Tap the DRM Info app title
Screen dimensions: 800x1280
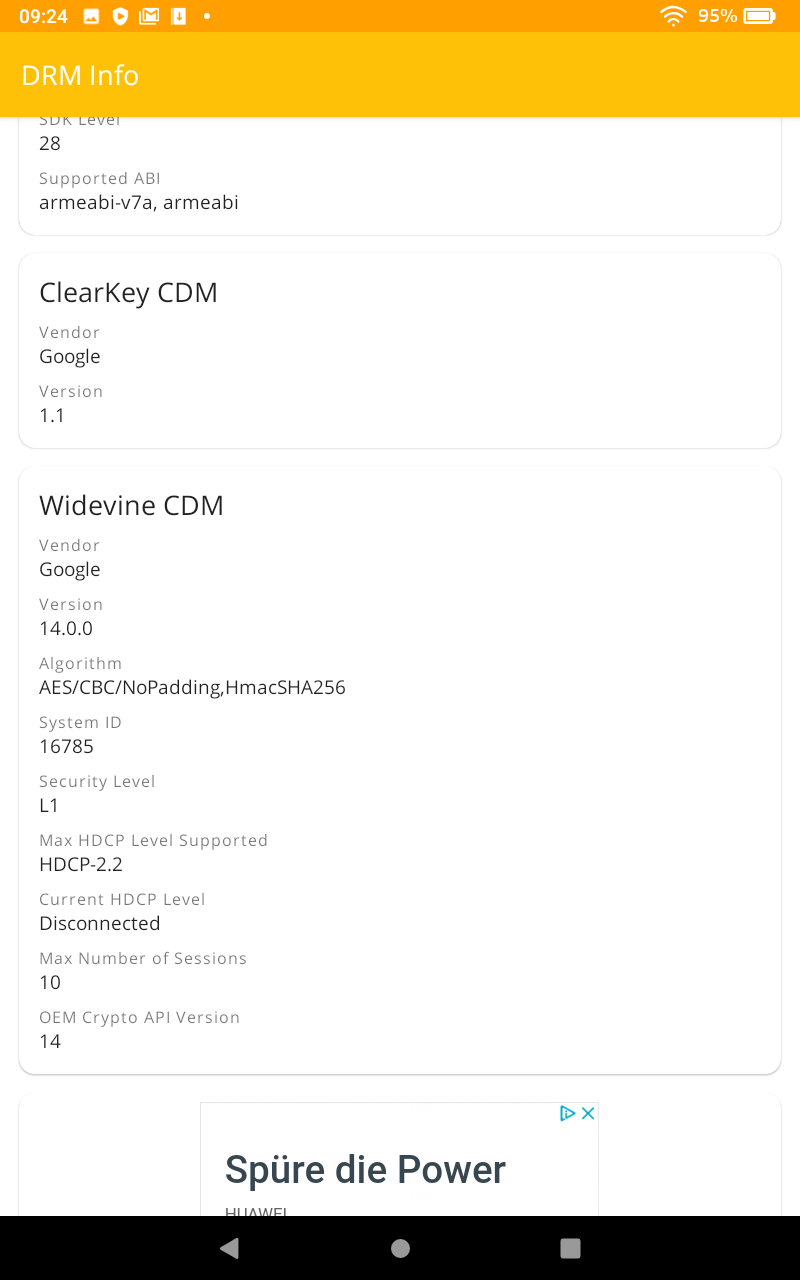(80, 75)
